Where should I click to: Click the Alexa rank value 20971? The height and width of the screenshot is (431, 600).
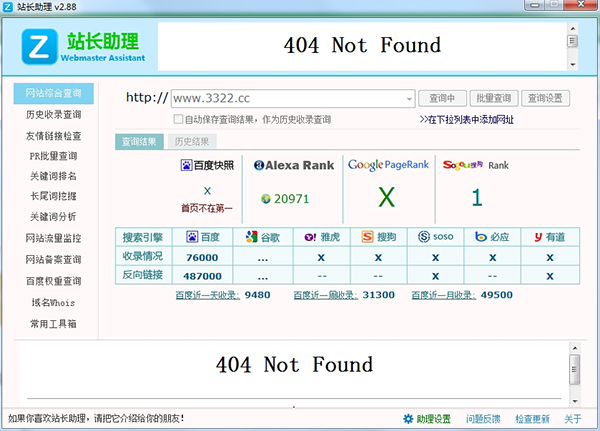click(x=292, y=199)
